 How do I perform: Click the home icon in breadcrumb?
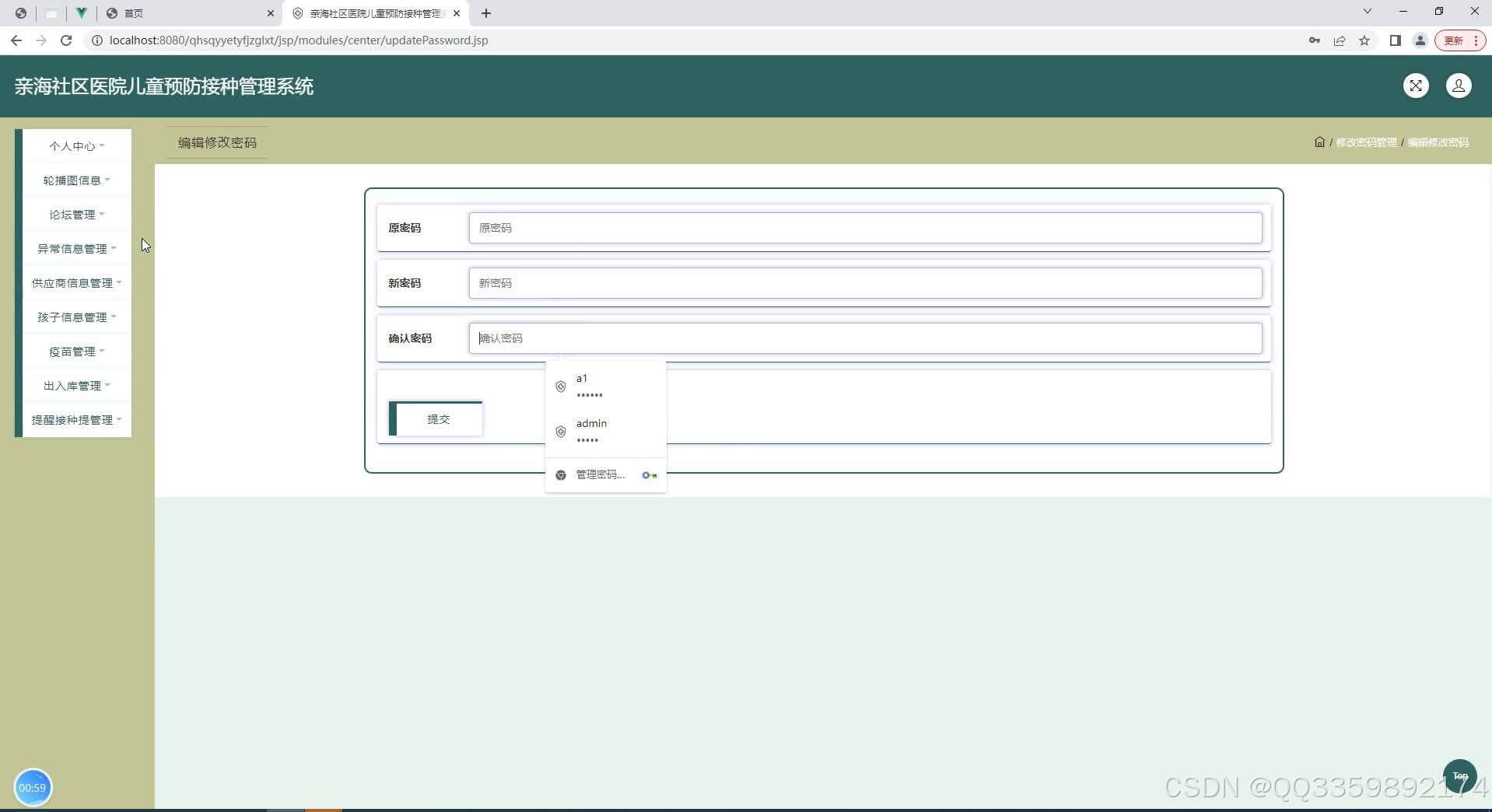point(1319,142)
